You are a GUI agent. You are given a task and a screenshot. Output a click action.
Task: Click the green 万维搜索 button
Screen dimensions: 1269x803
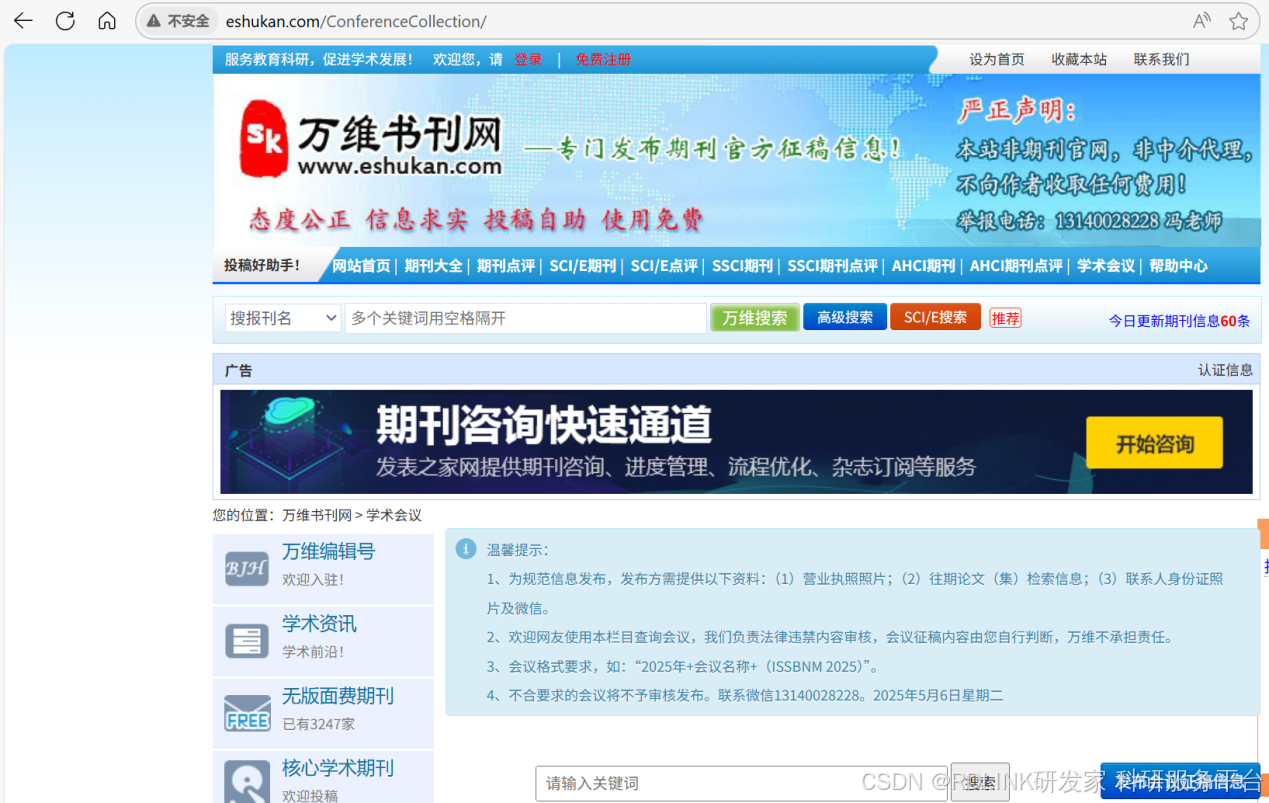click(755, 318)
